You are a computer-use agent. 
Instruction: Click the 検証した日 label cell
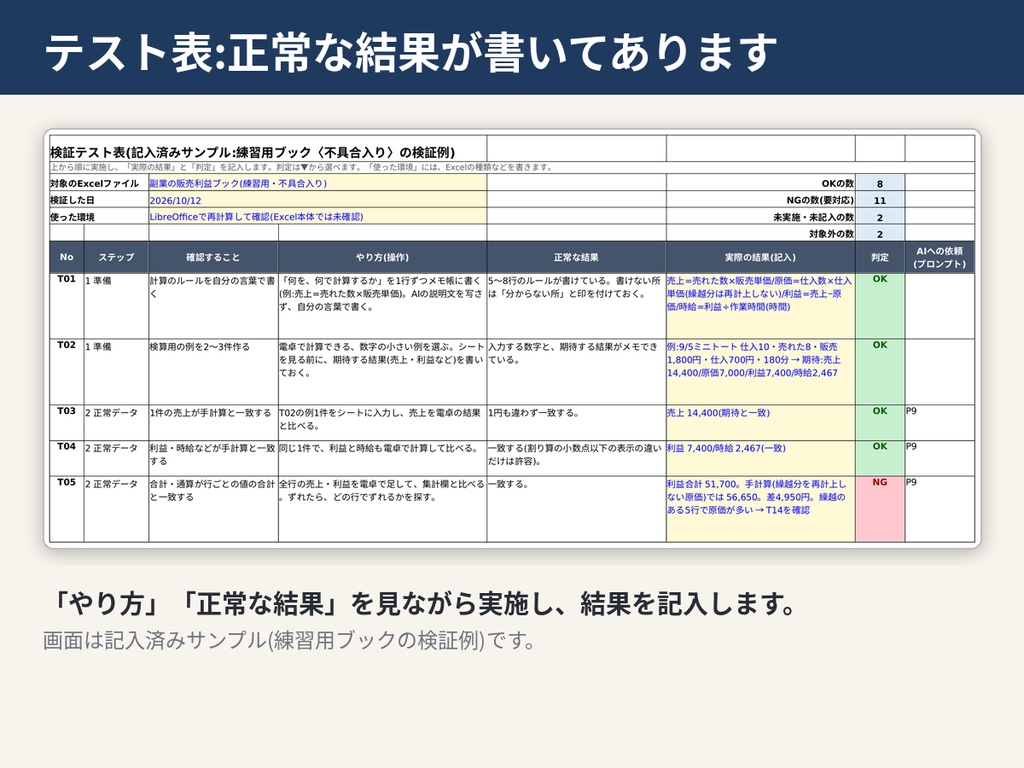click(99, 200)
